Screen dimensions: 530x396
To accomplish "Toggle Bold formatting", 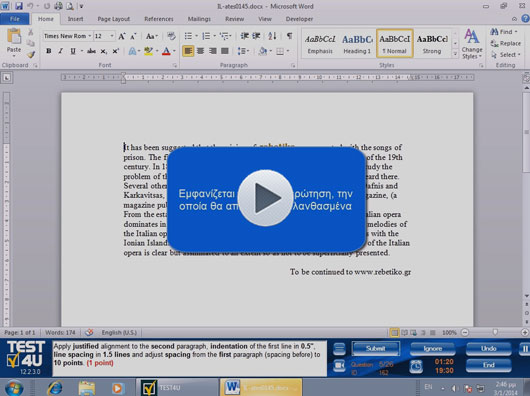I will pos(49,51).
